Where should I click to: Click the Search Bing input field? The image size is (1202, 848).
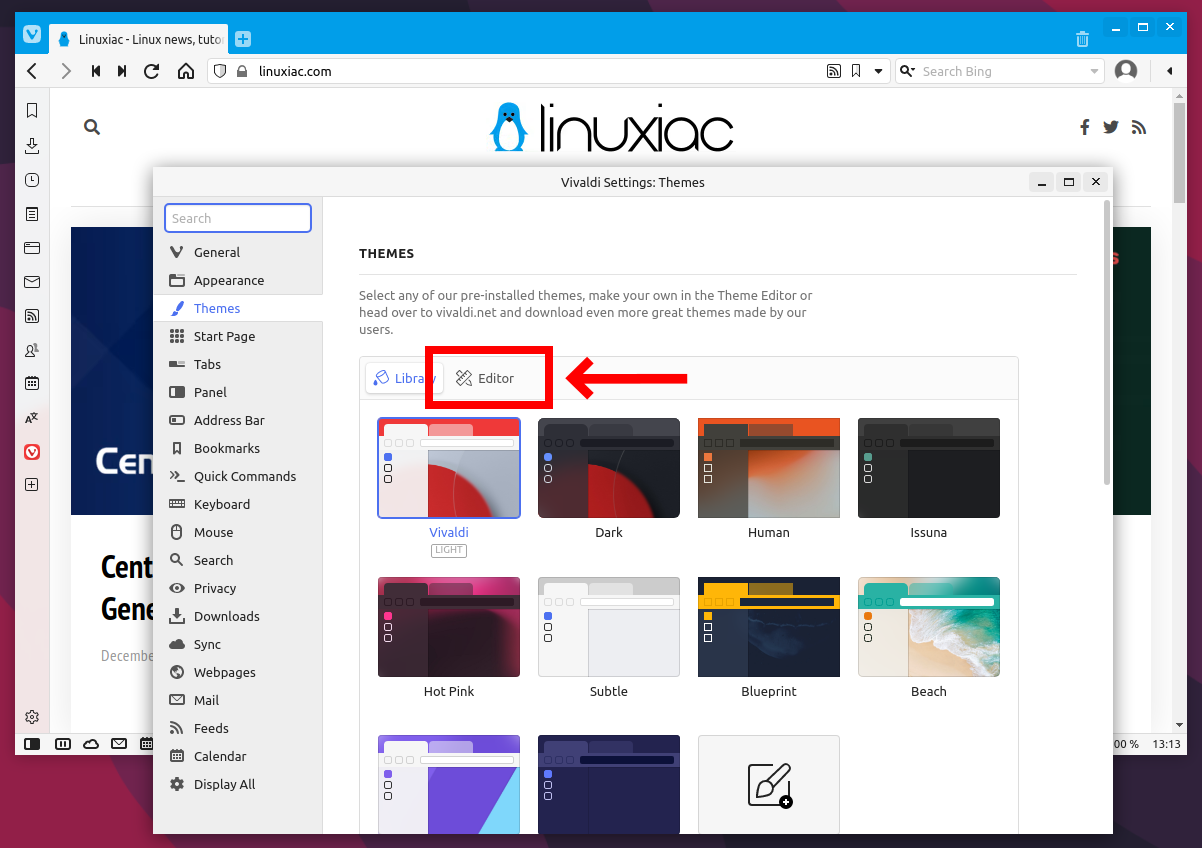(1002, 71)
